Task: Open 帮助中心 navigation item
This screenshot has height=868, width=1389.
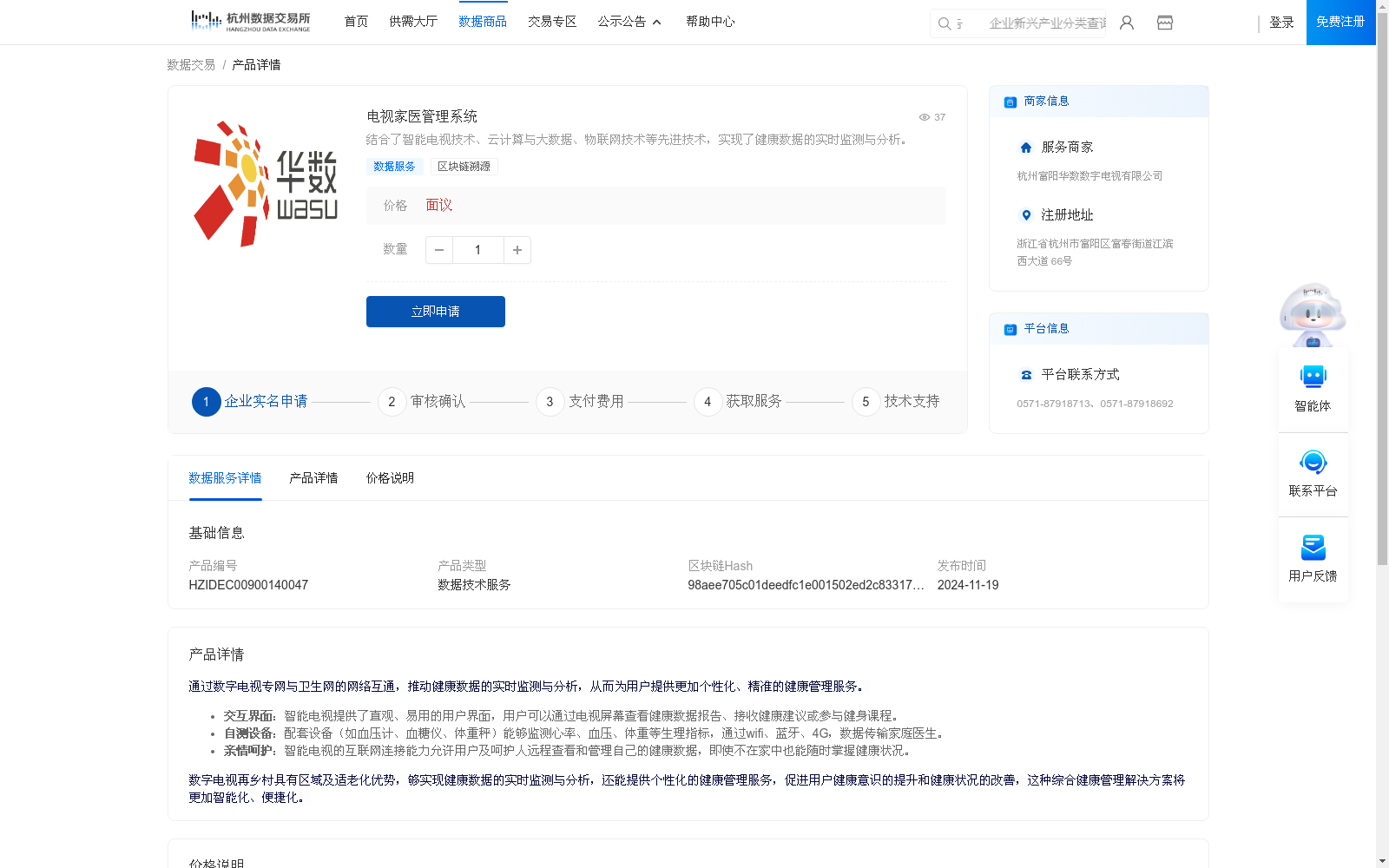Action: point(710,22)
